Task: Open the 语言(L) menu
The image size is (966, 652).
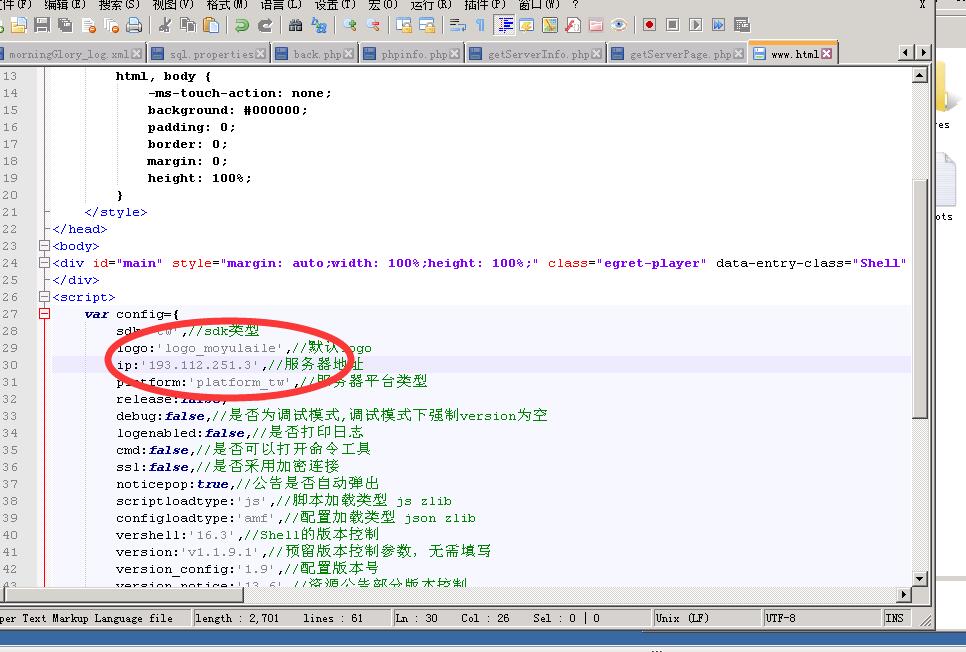Action: coord(281,4)
